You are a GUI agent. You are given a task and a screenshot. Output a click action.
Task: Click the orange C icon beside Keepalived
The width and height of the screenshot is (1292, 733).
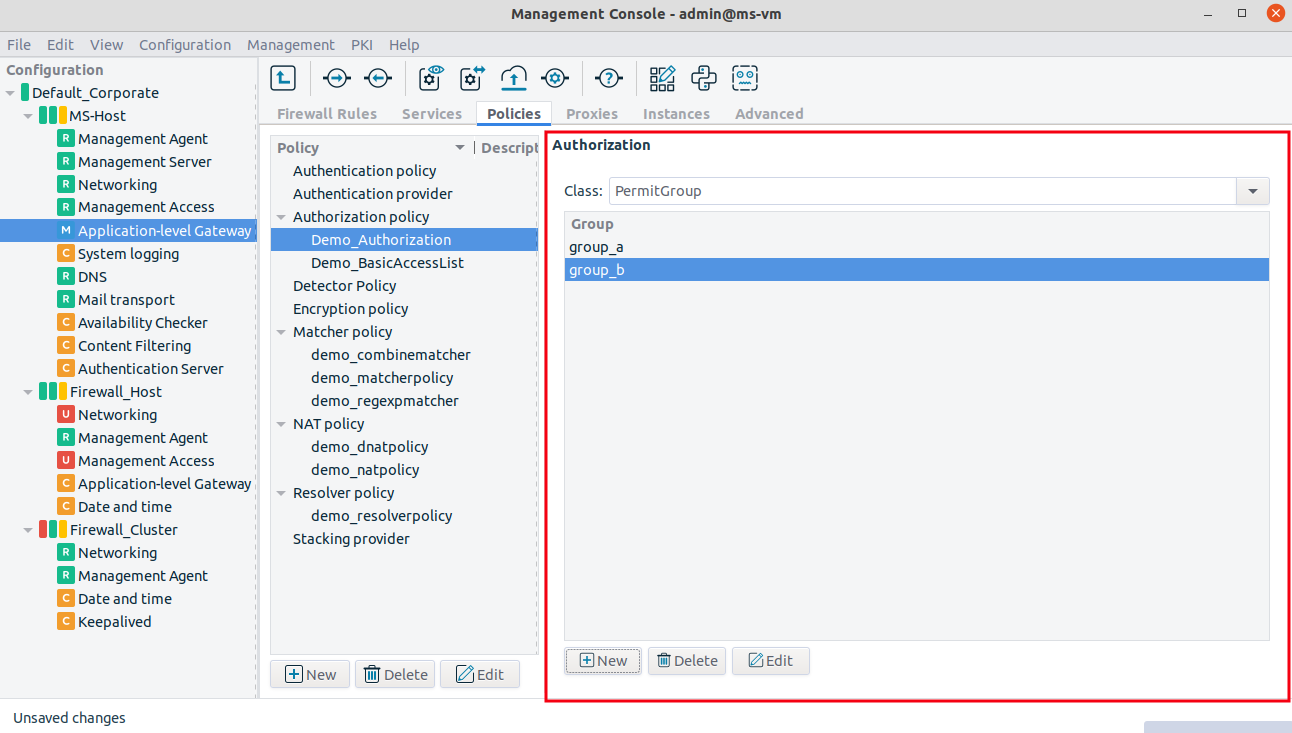[x=66, y=621]
